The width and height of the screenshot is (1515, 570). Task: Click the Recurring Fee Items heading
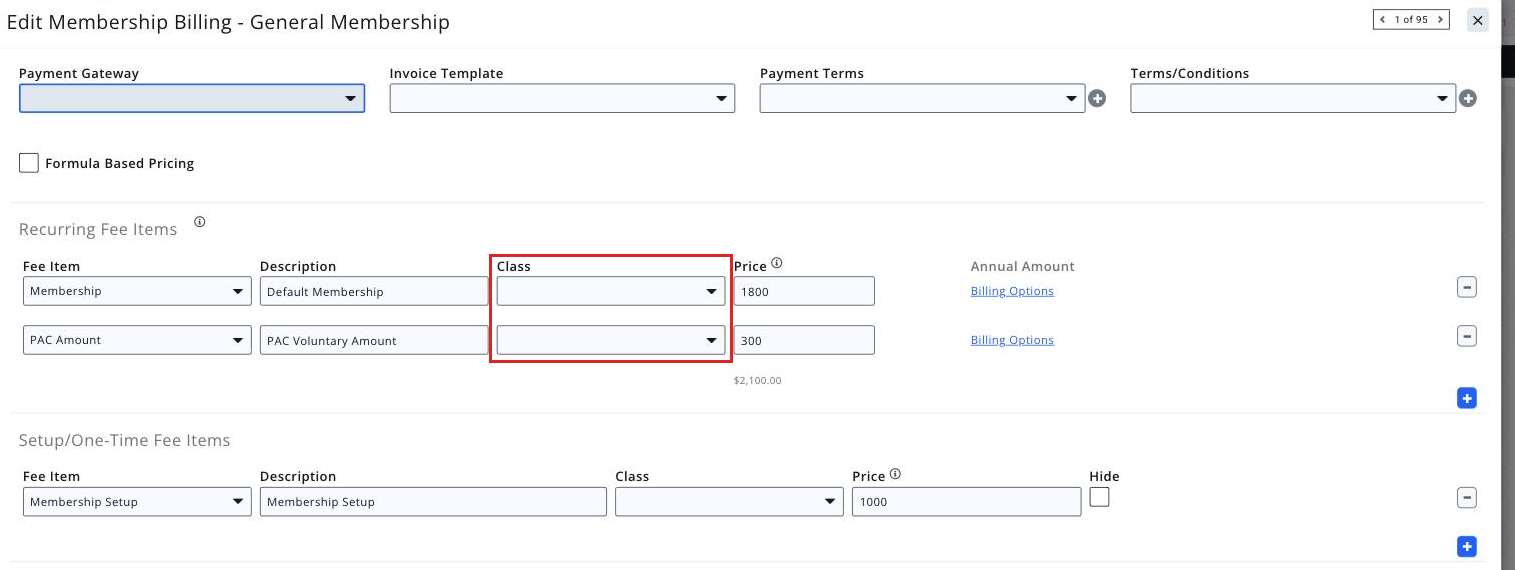click(98, 229)
